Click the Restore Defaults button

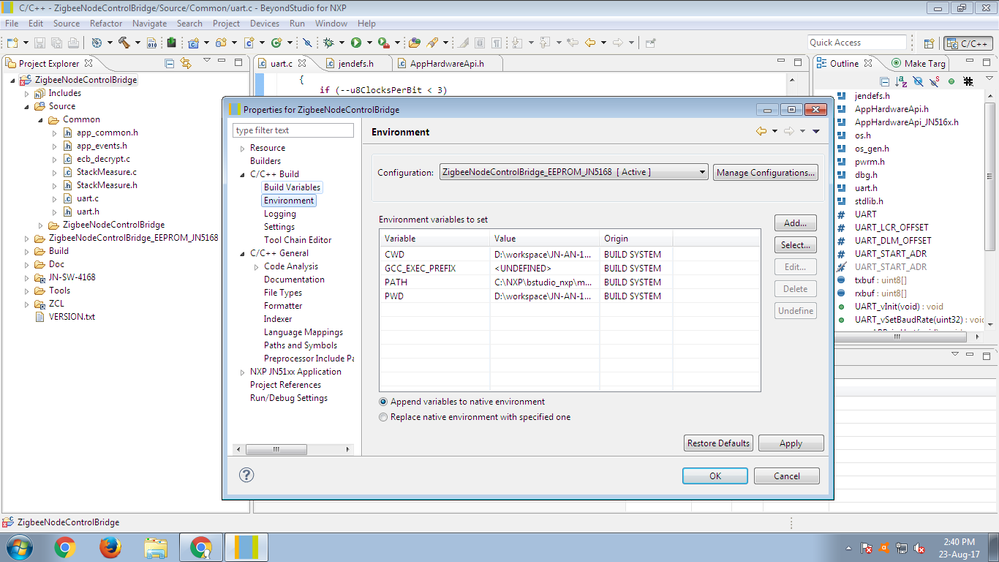tap(718, 443)
